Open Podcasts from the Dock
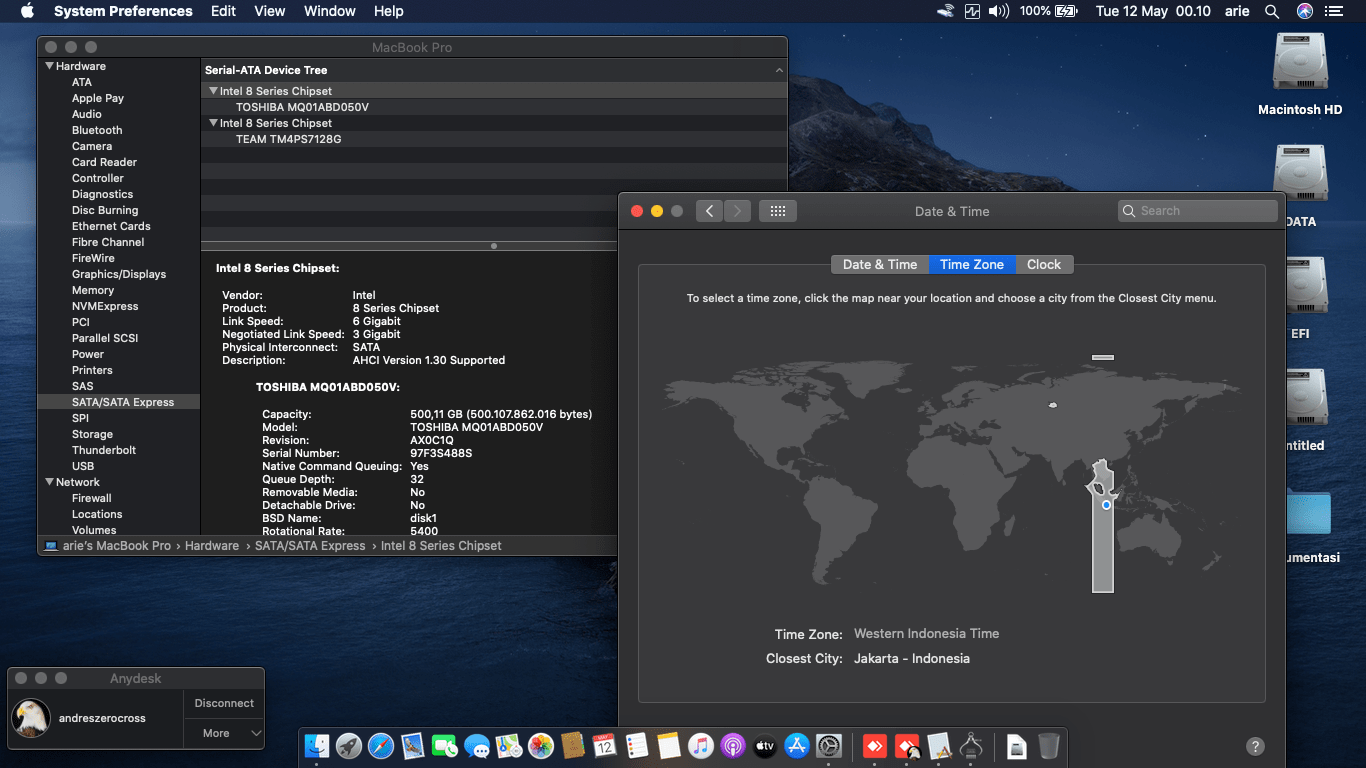 (x=733, y=745)
